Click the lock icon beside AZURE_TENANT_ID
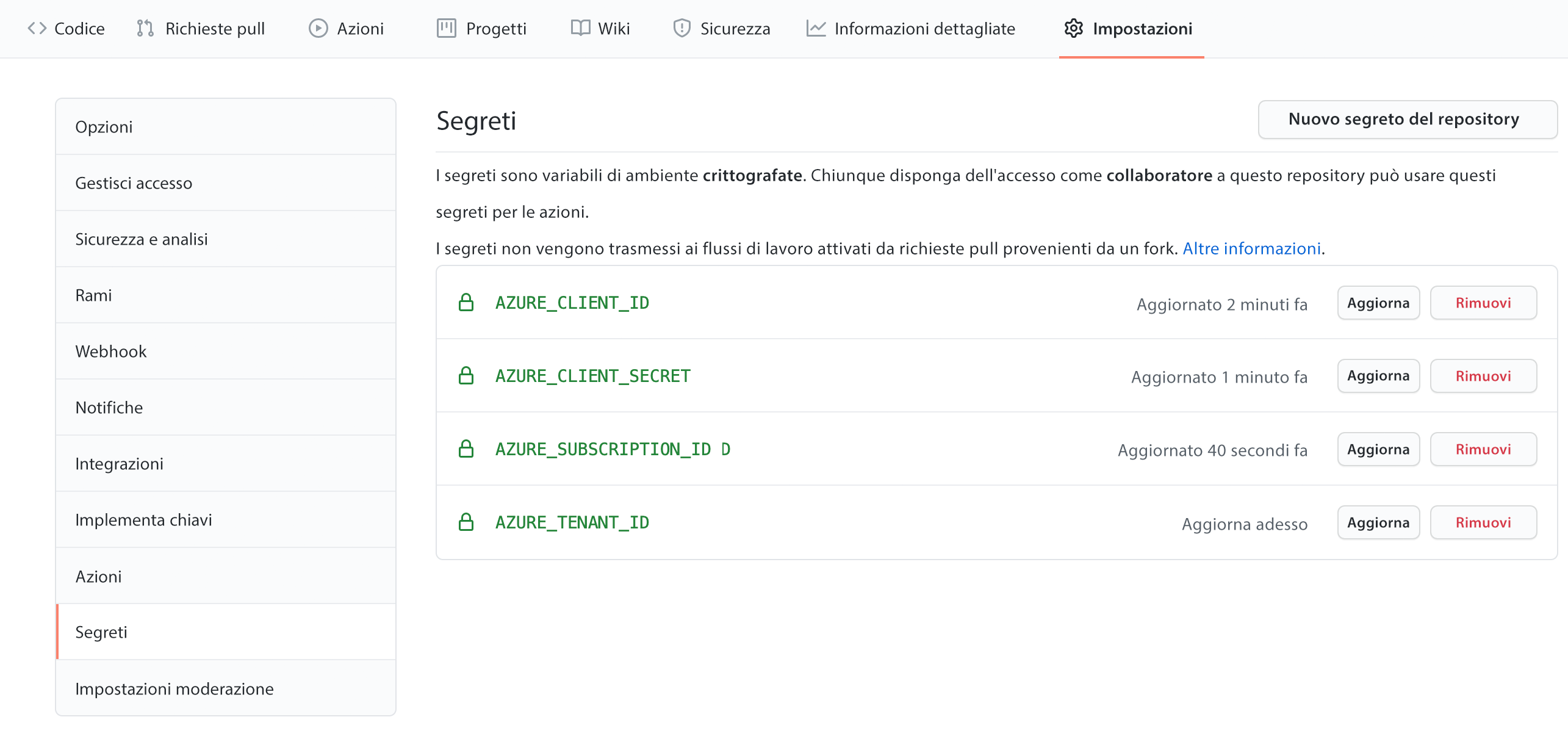1568x753 pixels. pos(467,522)
